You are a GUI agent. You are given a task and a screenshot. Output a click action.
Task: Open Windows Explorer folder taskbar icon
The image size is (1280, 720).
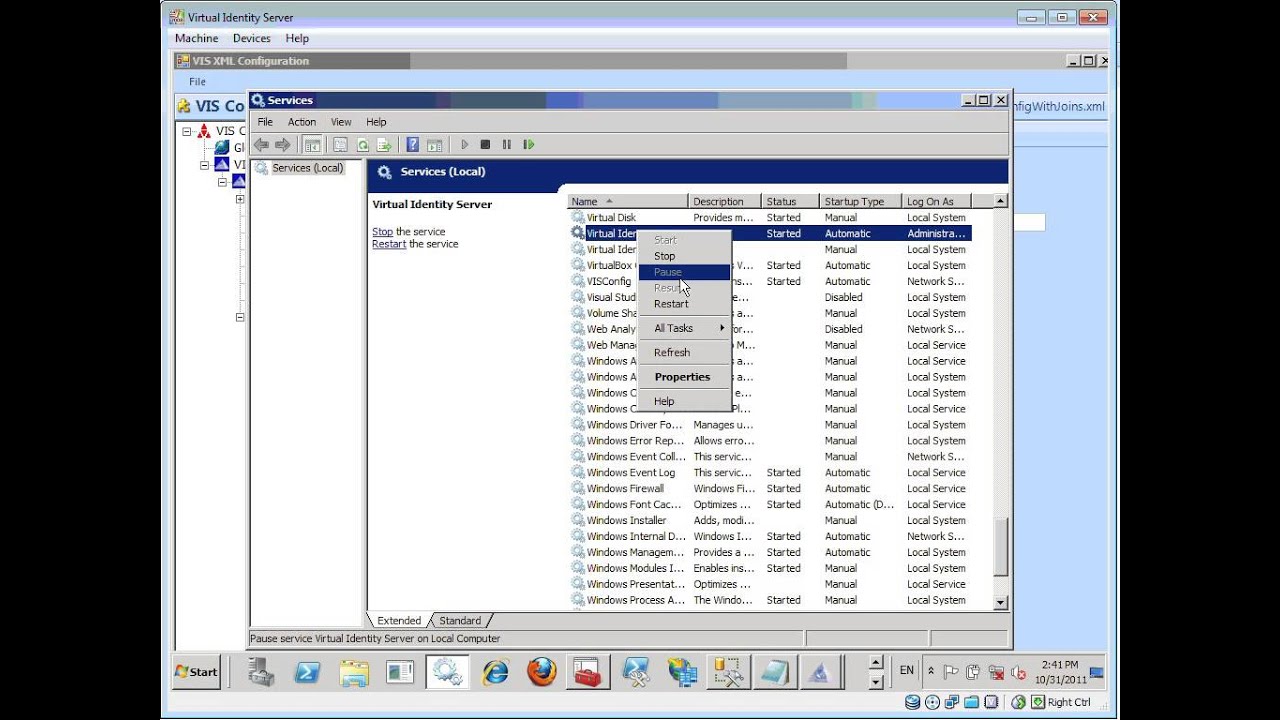pos(354,672)
